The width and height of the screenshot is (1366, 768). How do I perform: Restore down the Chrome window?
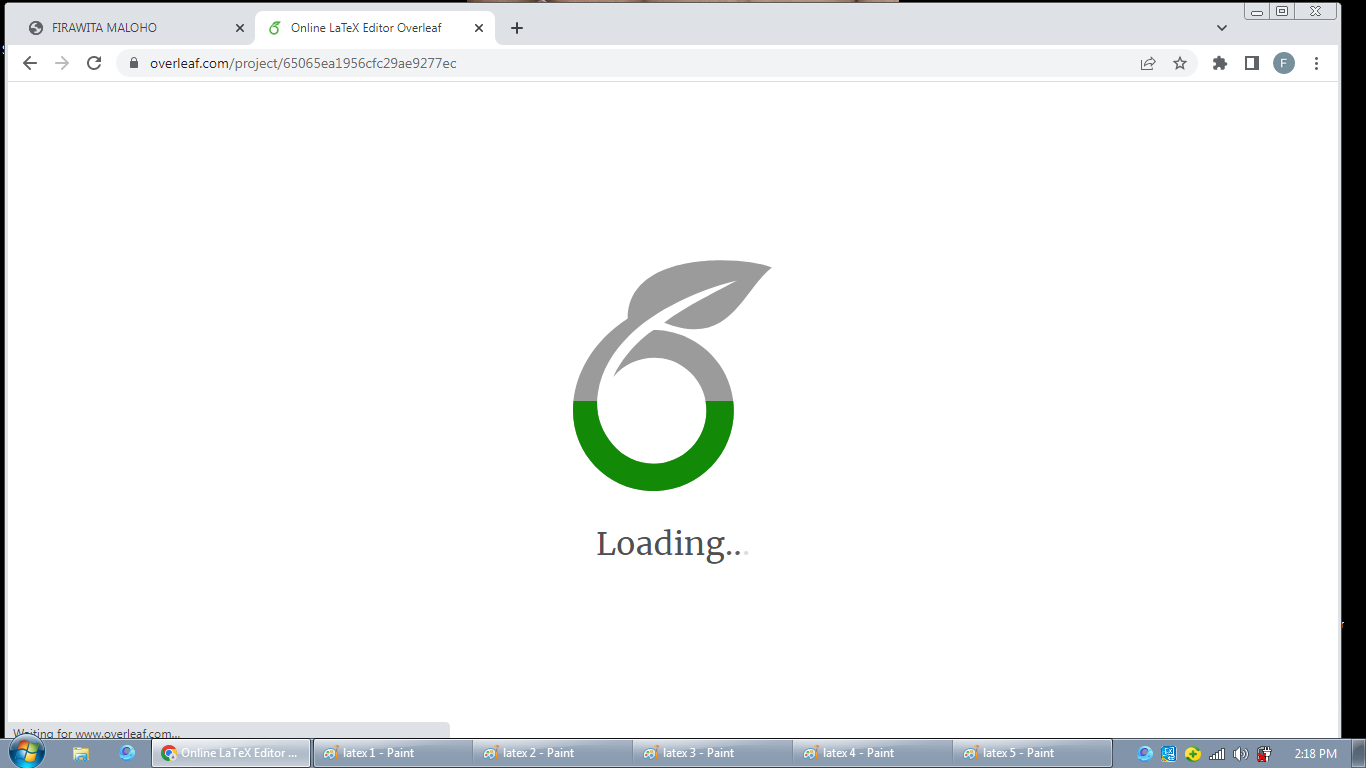coord(1282,11)
